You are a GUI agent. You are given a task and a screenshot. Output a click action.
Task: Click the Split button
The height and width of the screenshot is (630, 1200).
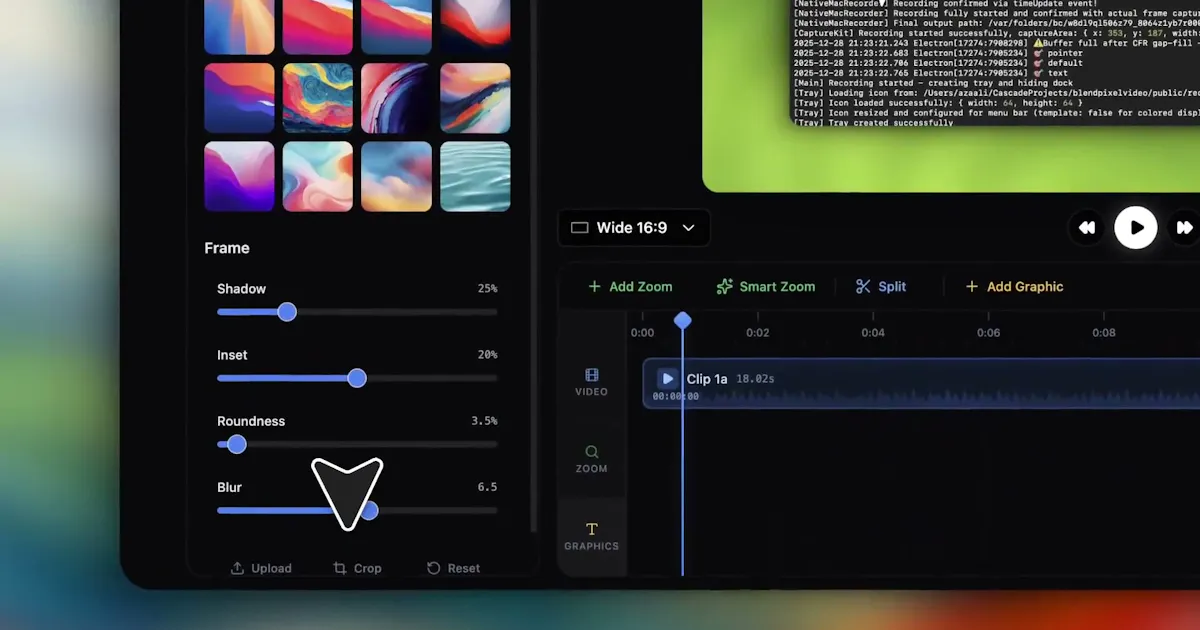pyautogui.click(x=881, y=287)
